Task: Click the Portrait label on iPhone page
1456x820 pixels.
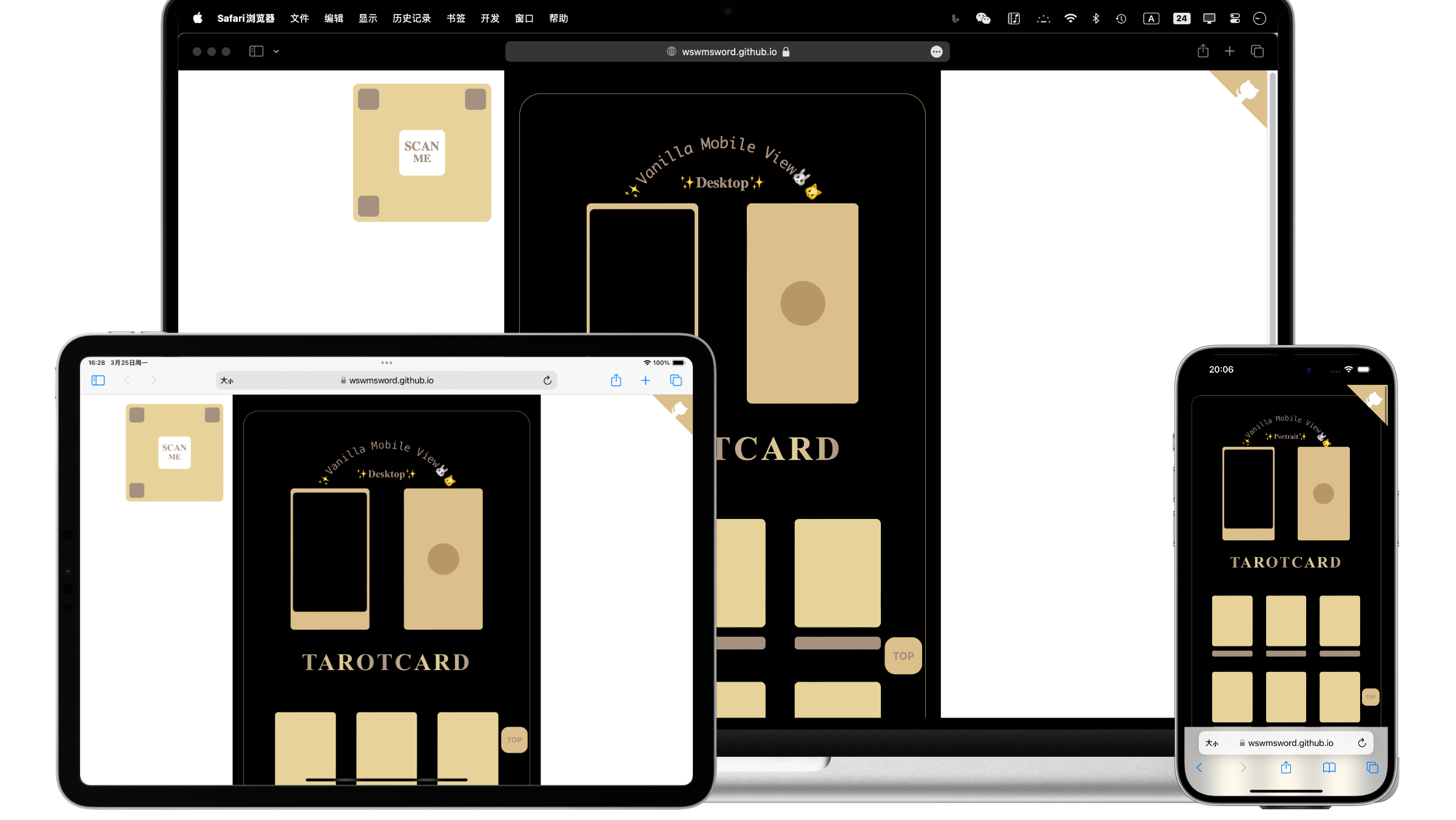Action: [x=1286, y=436]
